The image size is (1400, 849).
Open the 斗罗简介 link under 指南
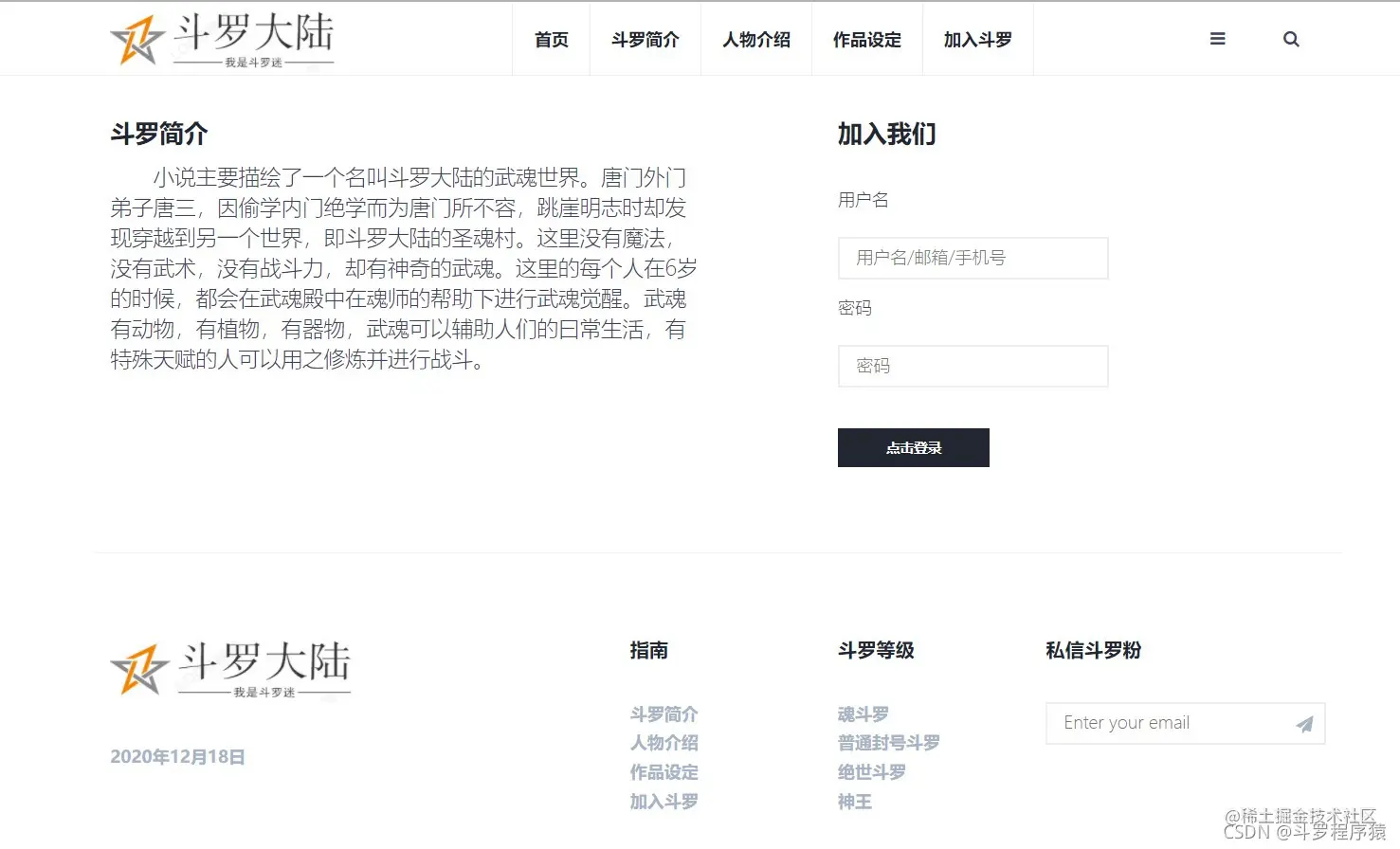point(664,714)
